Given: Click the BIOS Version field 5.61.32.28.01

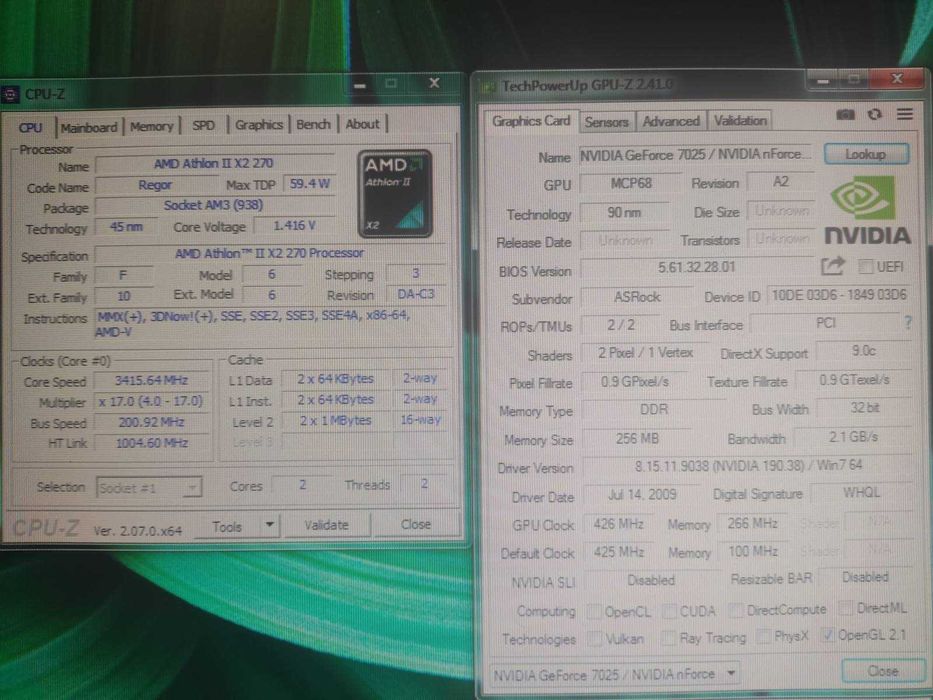Looking at the screenshot, I should tap(696, 267).
